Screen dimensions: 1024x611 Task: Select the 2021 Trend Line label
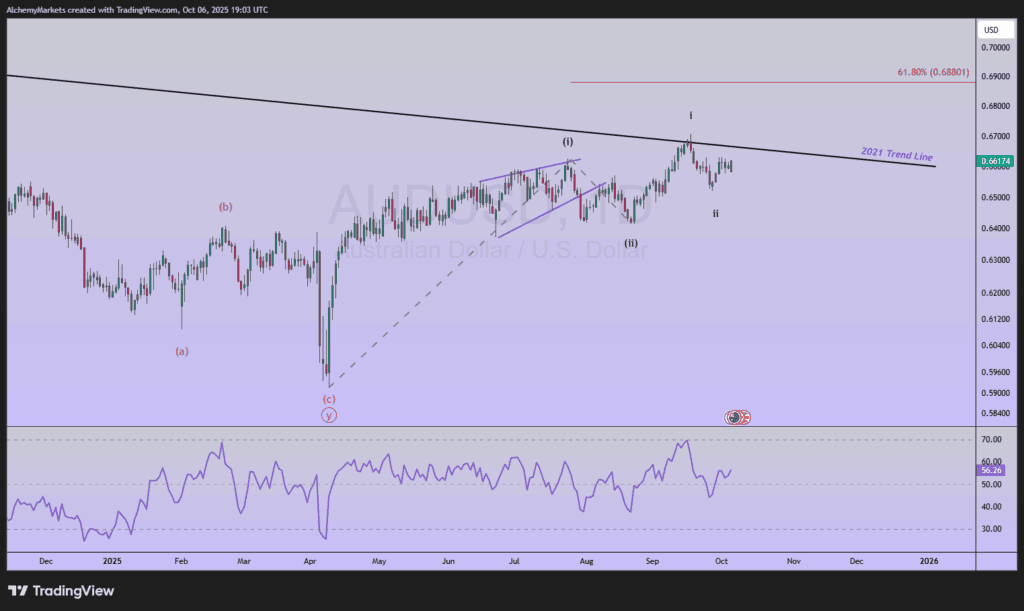pos(897,155)
